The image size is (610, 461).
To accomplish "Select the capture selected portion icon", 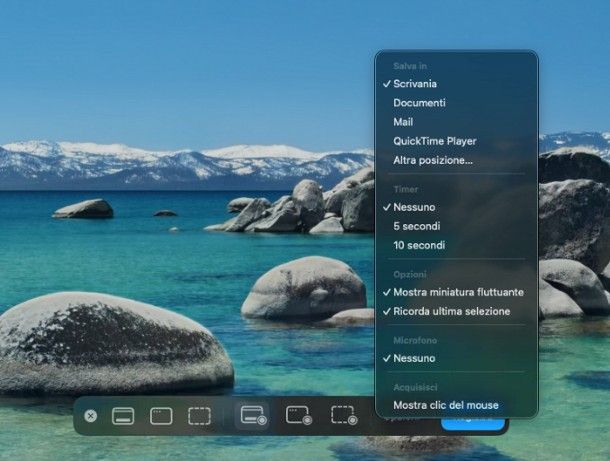I will pyautogui.click(x=199, y=416).
